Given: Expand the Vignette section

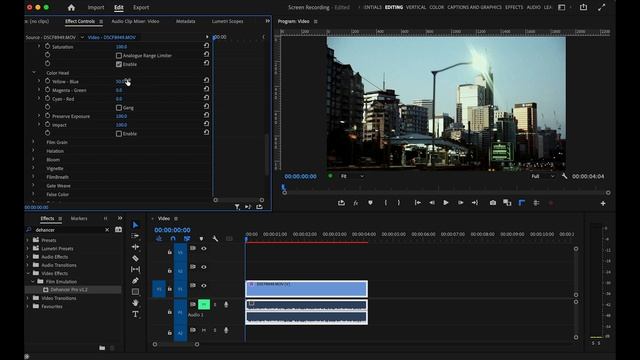Looking at the screenshot, I should (33, 168).
